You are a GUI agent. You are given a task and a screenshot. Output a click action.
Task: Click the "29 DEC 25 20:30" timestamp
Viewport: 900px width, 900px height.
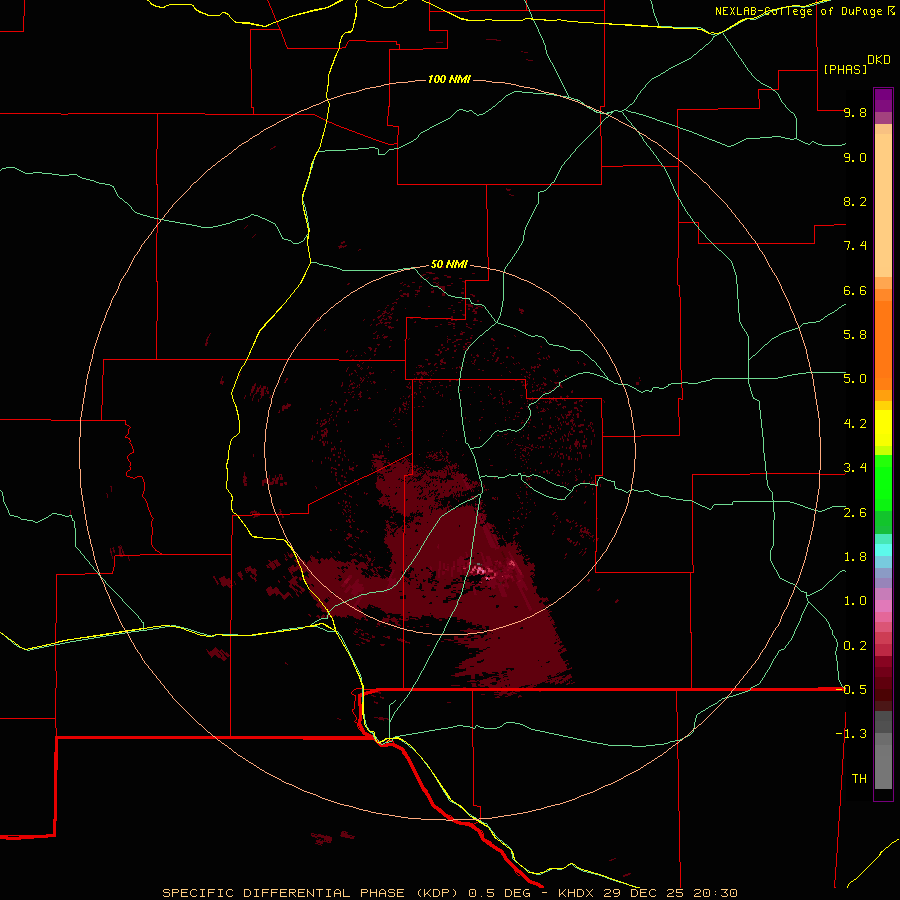click(x=670, y=893)
